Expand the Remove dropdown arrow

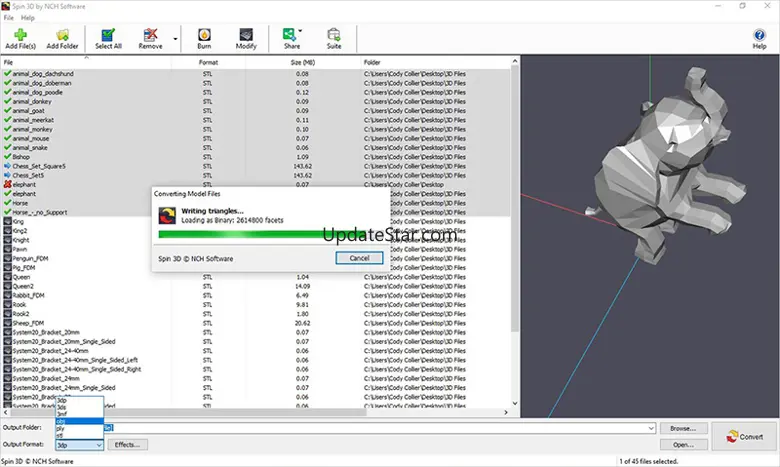coord(175,40)
